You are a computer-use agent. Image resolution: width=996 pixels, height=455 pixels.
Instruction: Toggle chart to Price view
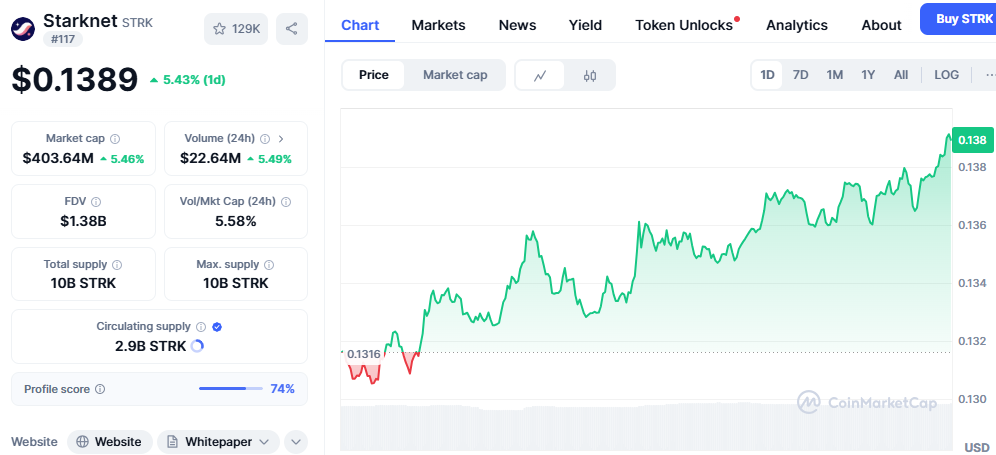point(374,75)
